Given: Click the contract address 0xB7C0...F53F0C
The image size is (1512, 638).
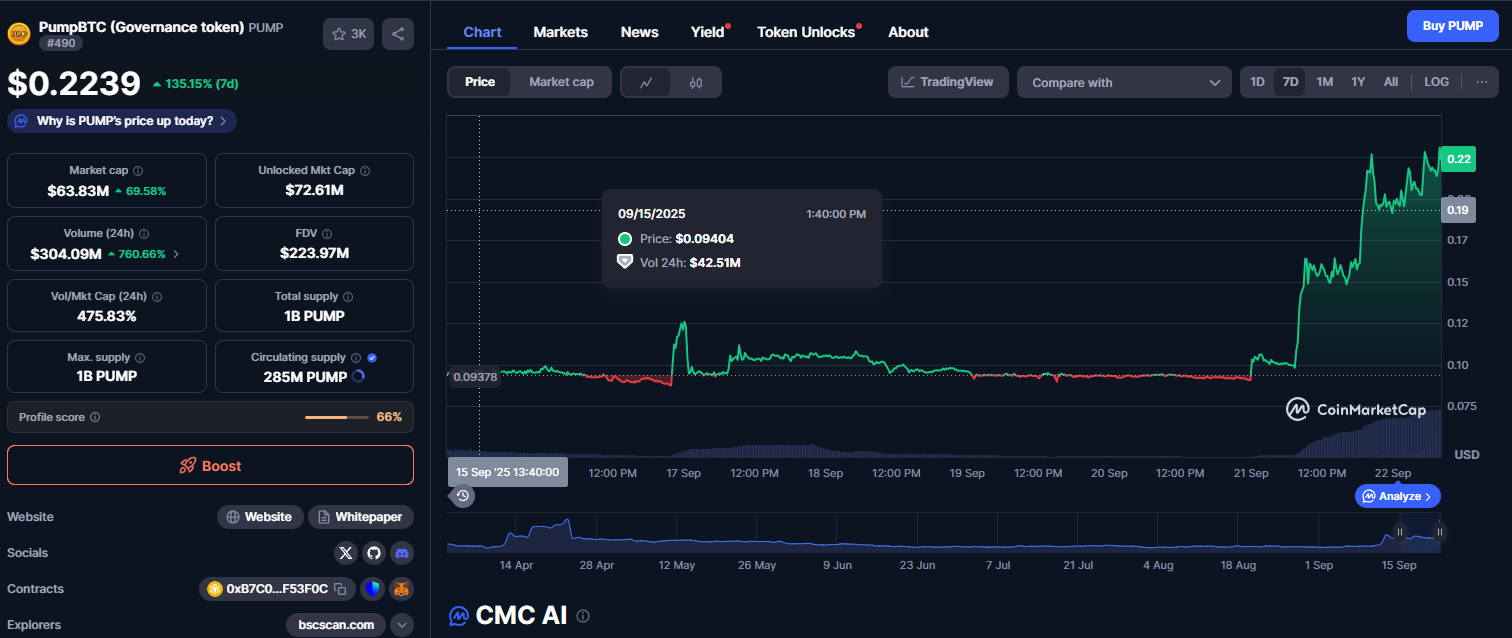Looking at the screenshot, I should 277,589.
